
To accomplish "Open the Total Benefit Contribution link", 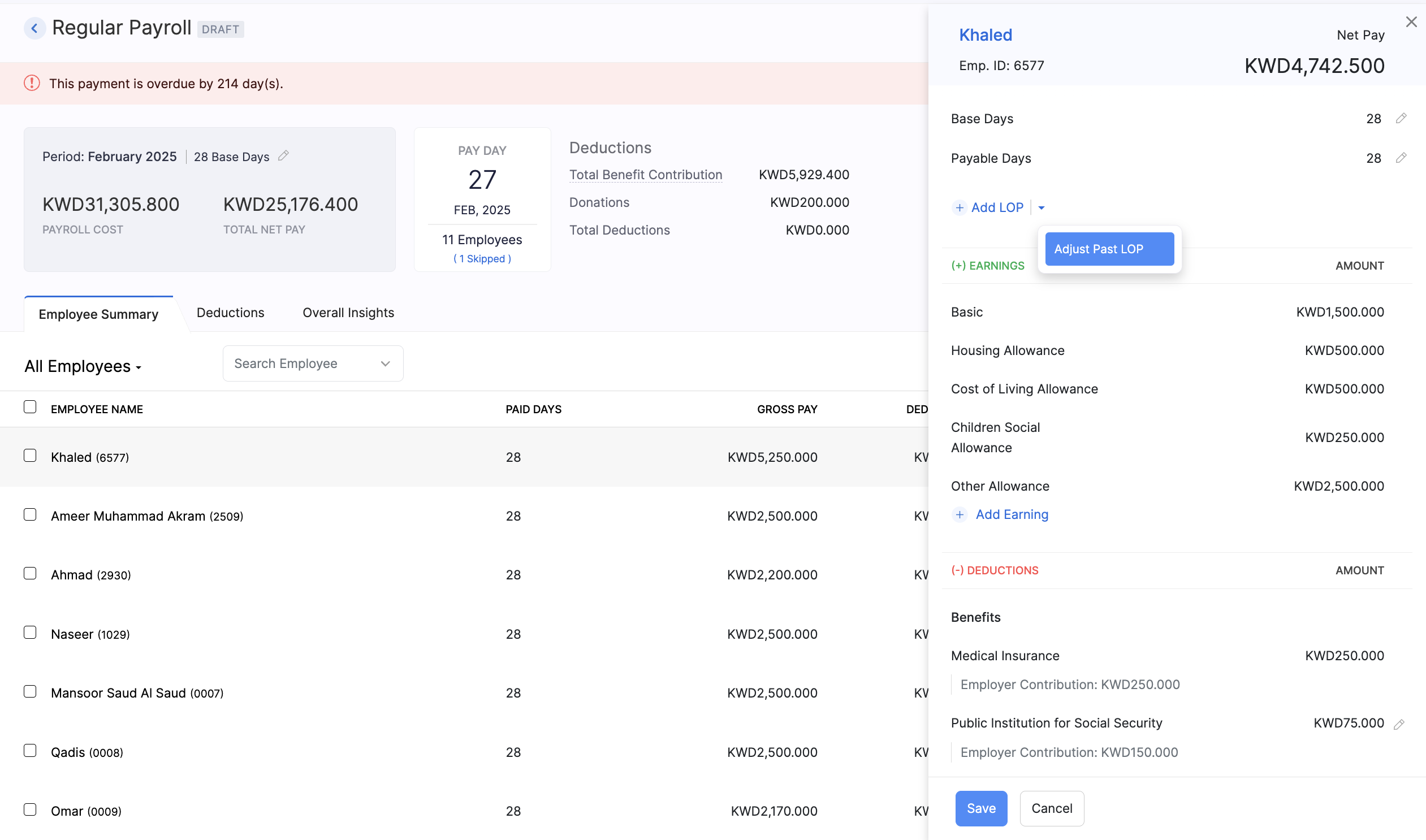I will click(645, 174).
